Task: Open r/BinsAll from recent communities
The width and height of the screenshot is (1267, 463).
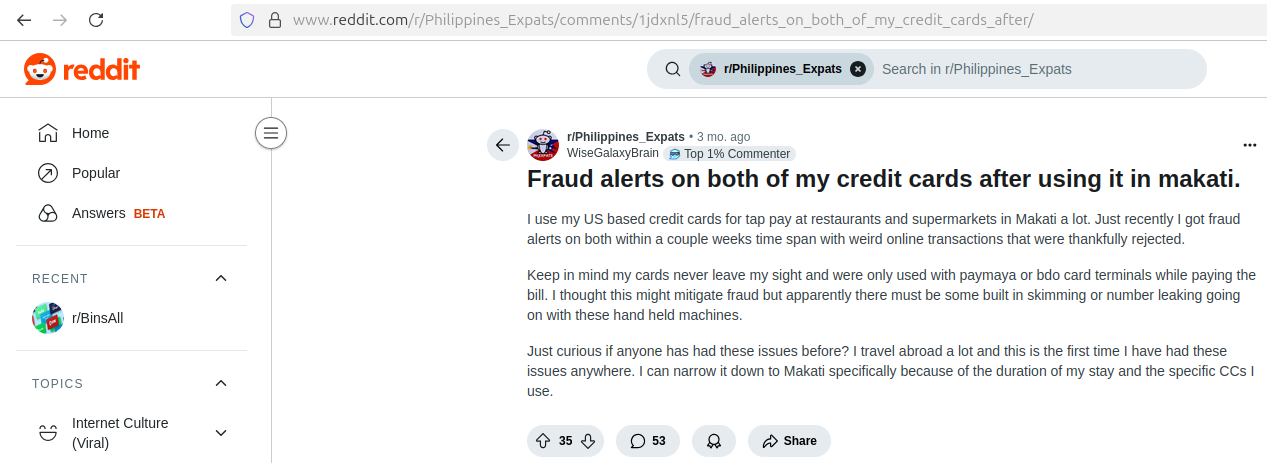Action: coord(131,318)
